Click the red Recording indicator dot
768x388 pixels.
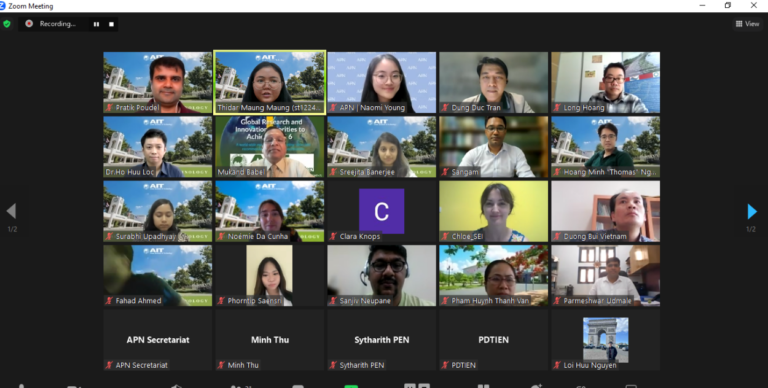point(29,24)
